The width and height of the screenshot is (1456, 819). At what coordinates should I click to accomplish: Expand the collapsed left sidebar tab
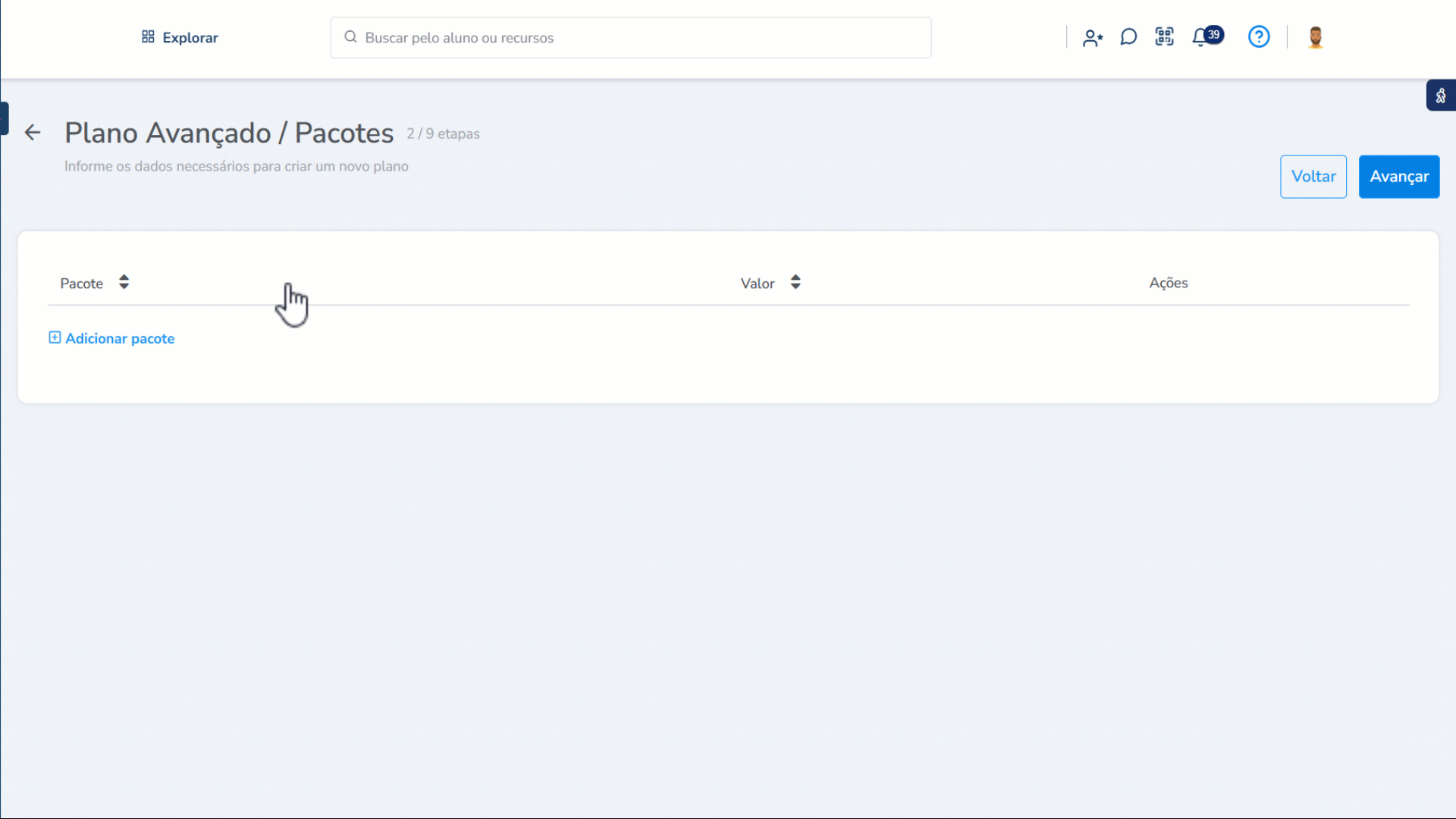coord(4,118)
